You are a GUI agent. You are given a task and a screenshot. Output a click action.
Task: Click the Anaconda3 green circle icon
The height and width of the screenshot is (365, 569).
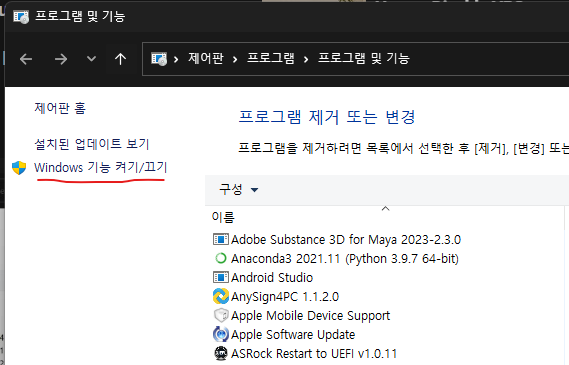pyautogui.click(x=221, y=258)
